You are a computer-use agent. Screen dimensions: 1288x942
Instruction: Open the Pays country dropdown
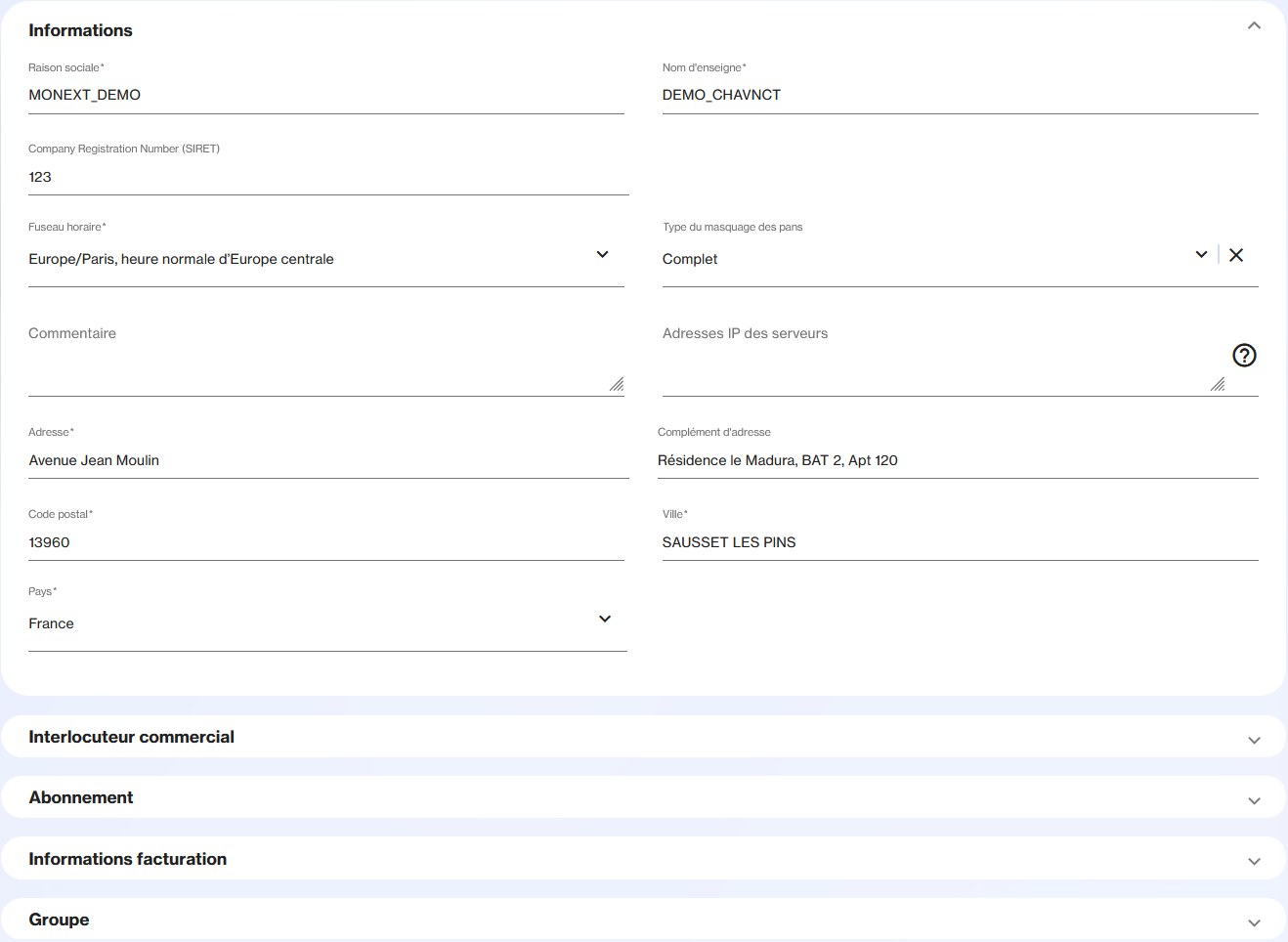tap(604, 620)
